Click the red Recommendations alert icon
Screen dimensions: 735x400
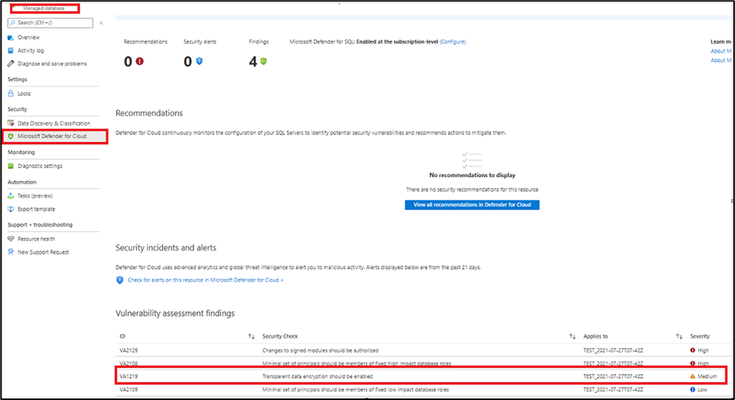pos(140,61)
